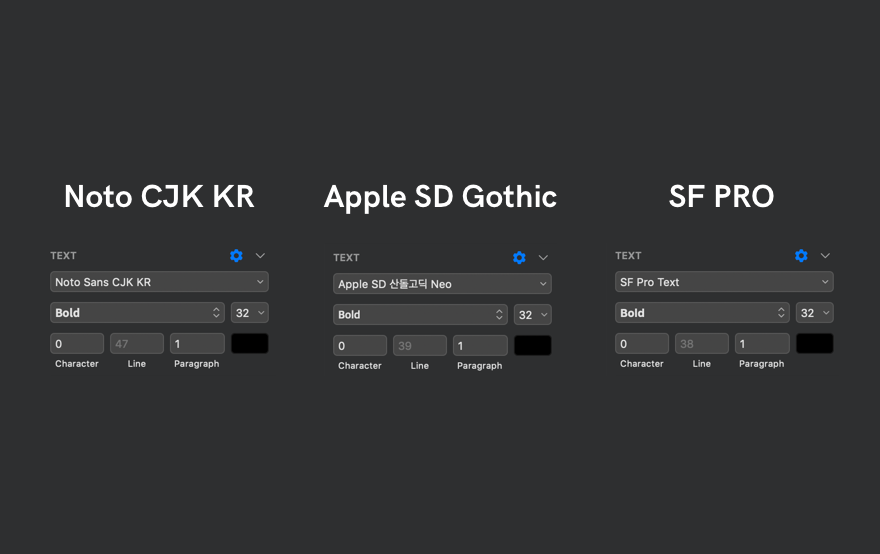This screenshot has height=554, width=880.
Task: Open the Noto Sans CJK KR font dropdown
Action: 159,282
